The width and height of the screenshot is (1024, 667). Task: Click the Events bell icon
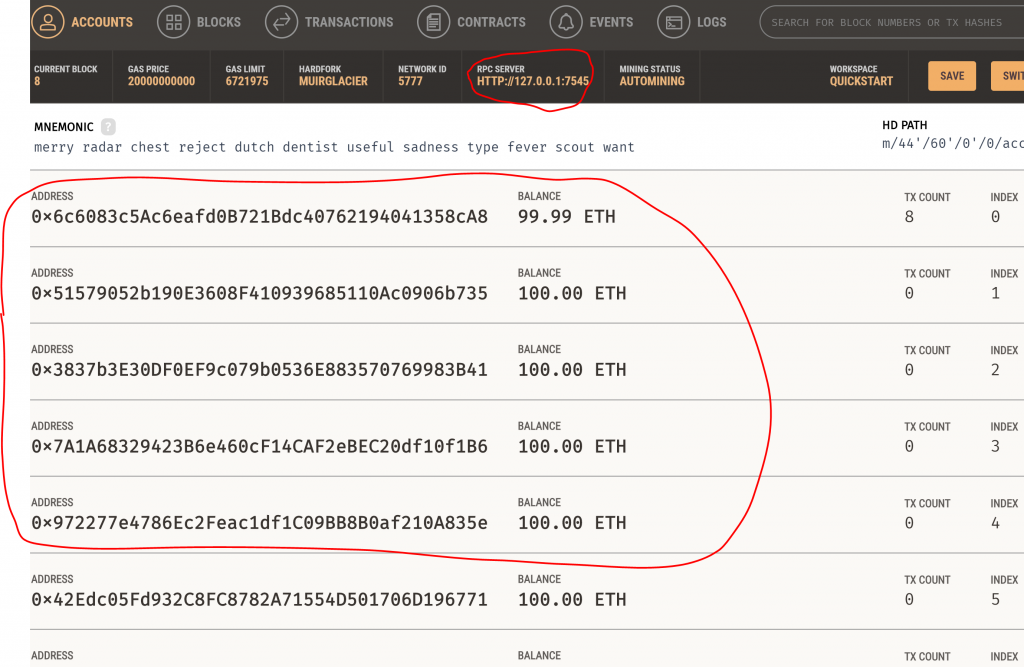[x=567, y=21]
